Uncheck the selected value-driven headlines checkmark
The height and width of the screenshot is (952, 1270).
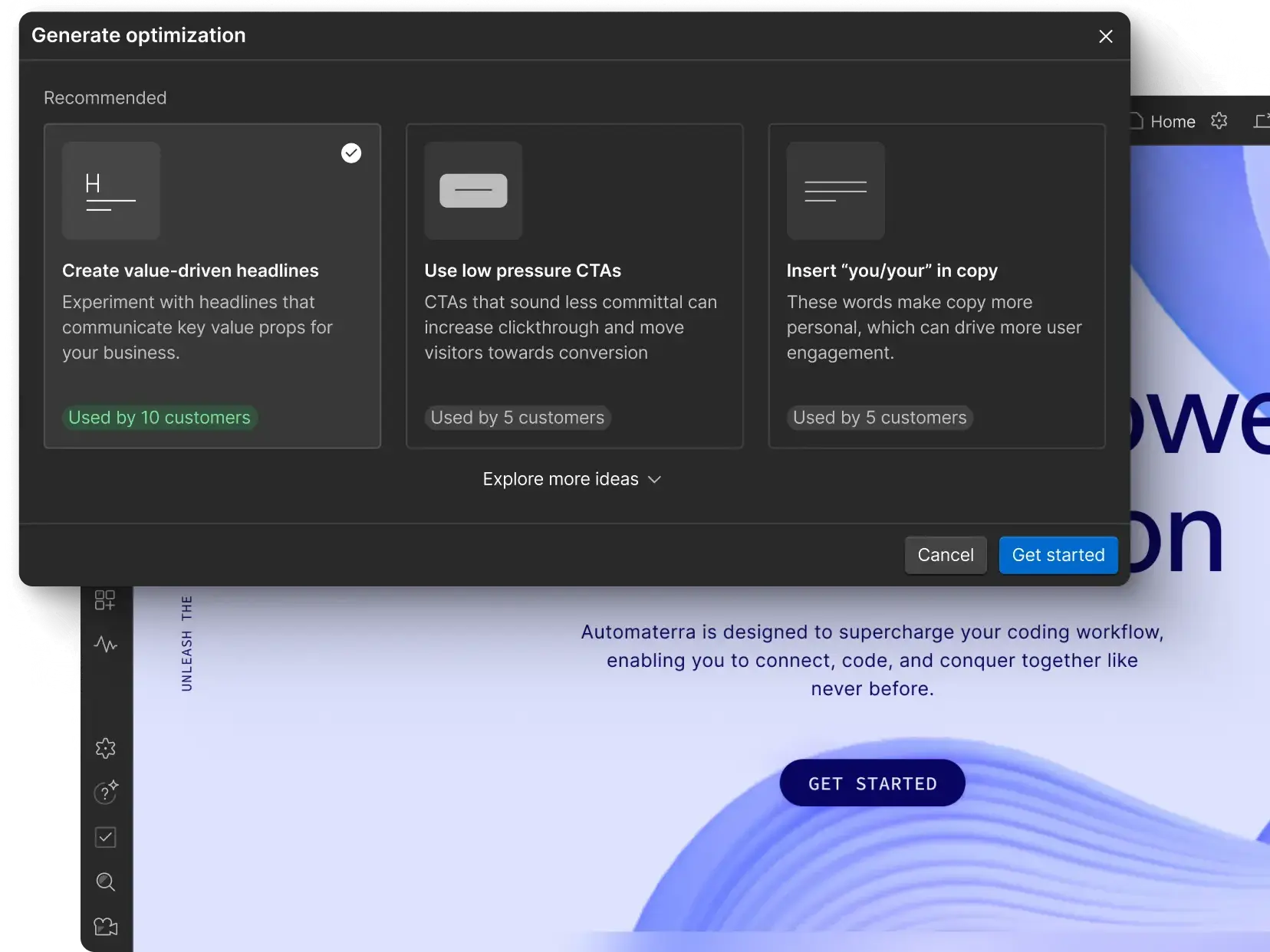tap(351, 153)
